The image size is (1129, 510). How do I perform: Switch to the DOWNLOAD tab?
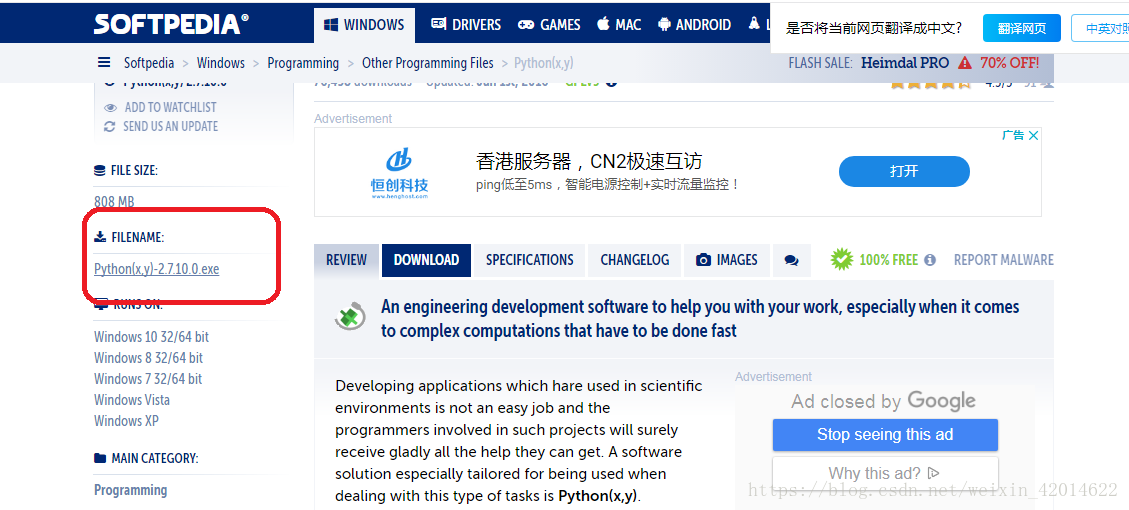click(x=426, y=260)
